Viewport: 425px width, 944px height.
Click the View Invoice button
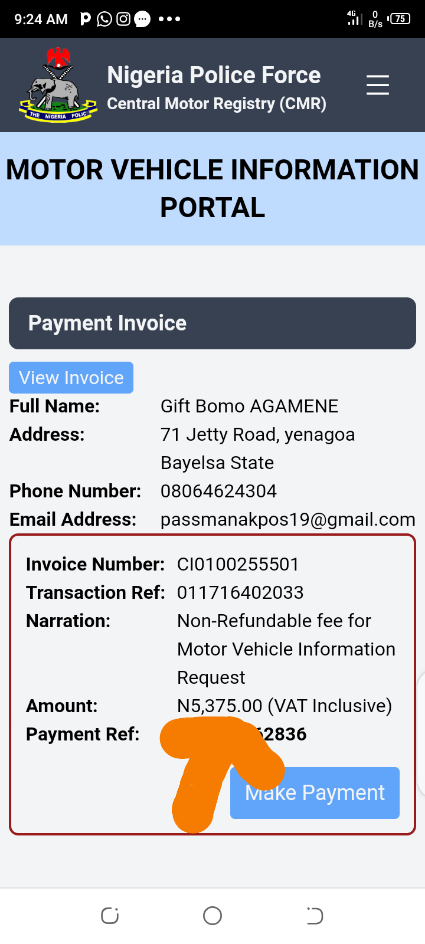(x=71, y=377)
